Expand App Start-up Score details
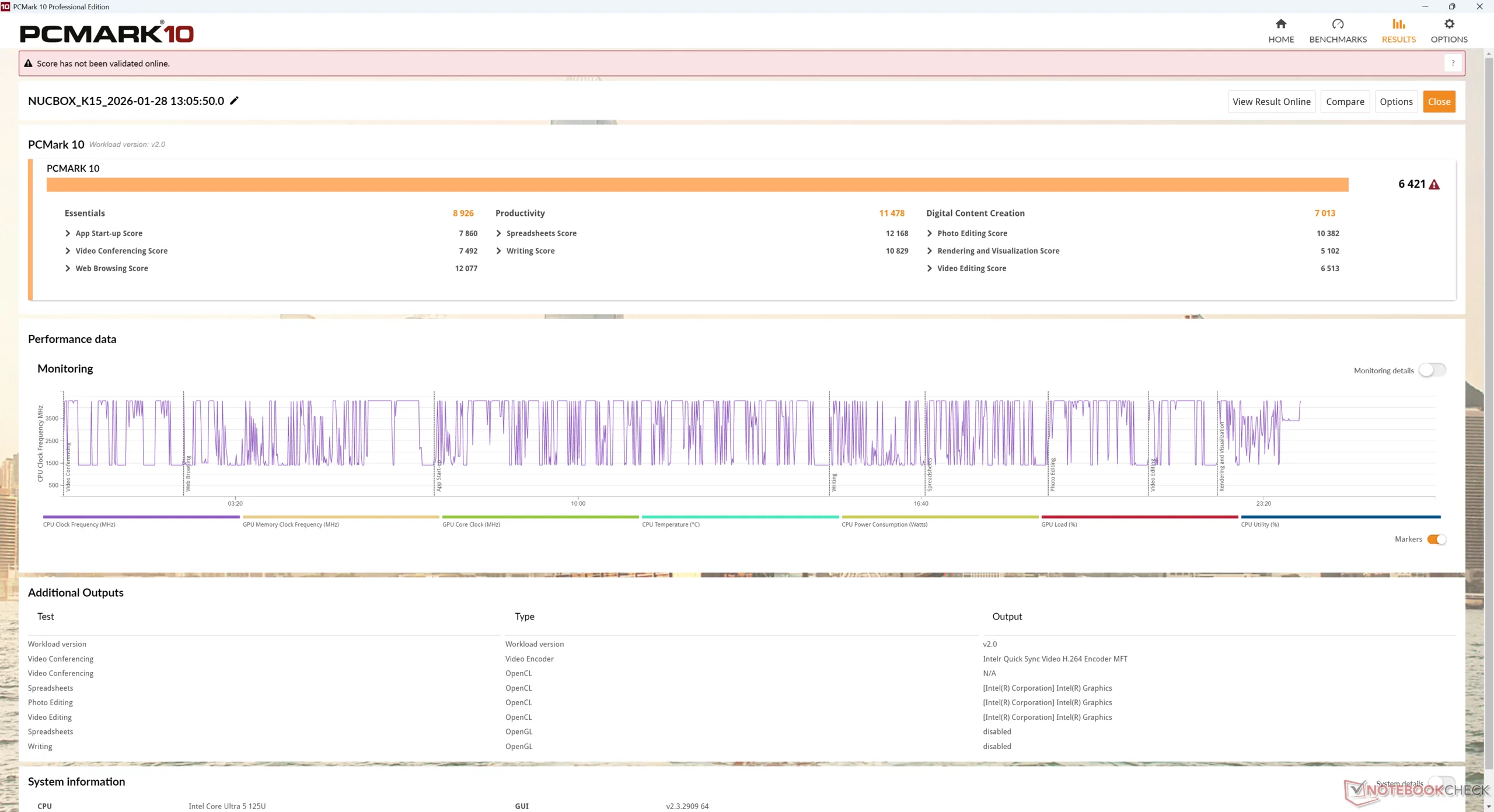This screenshot has height=812, width=1494. click(68, 233)
